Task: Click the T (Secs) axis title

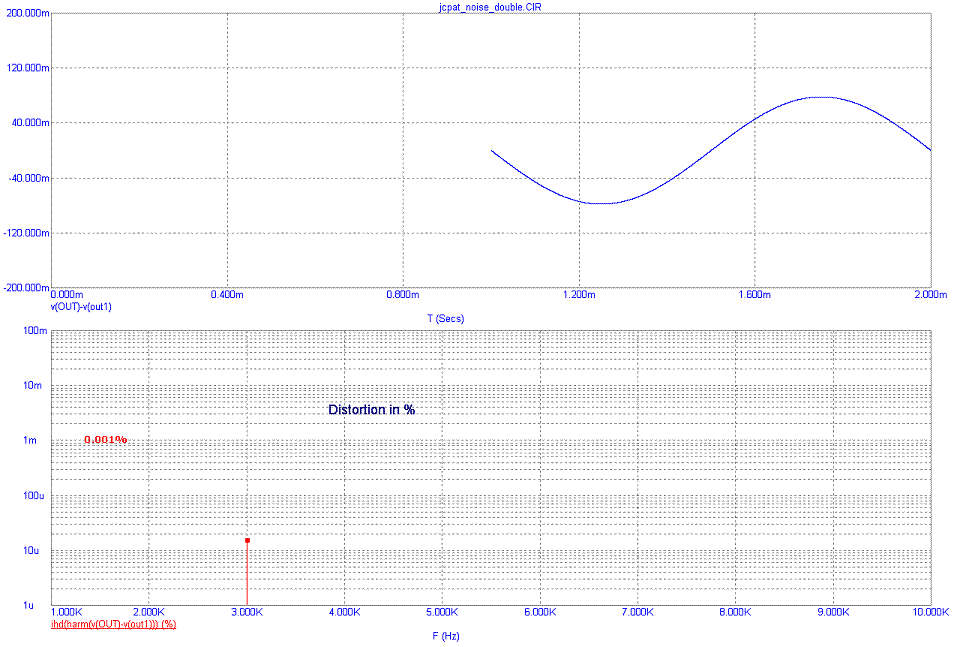Action: pos(446,318)
